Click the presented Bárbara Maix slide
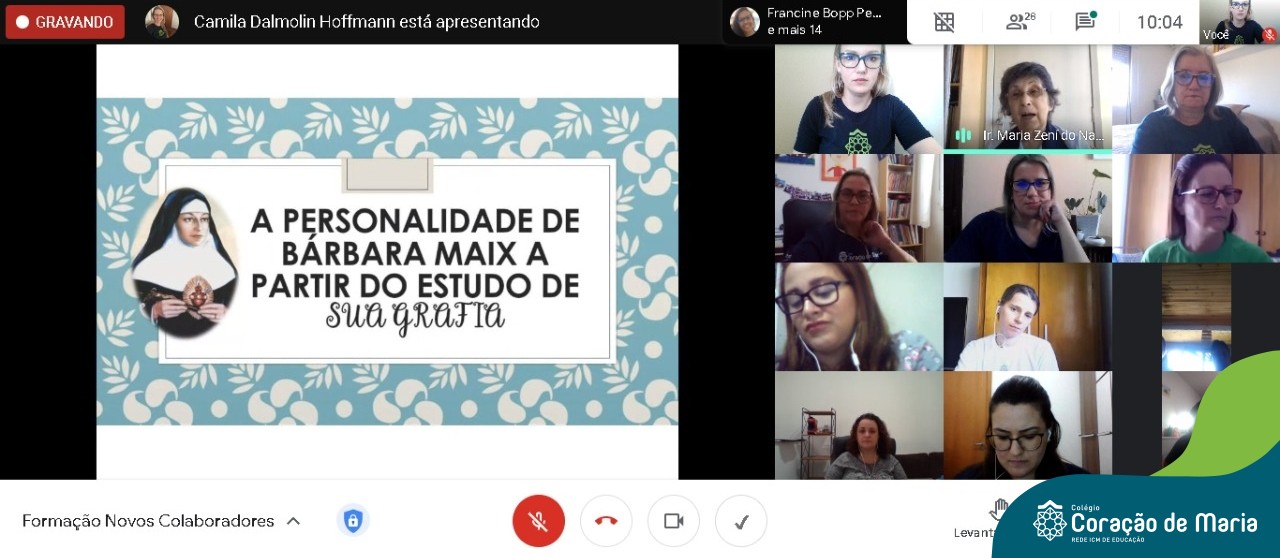 point(387,261)
